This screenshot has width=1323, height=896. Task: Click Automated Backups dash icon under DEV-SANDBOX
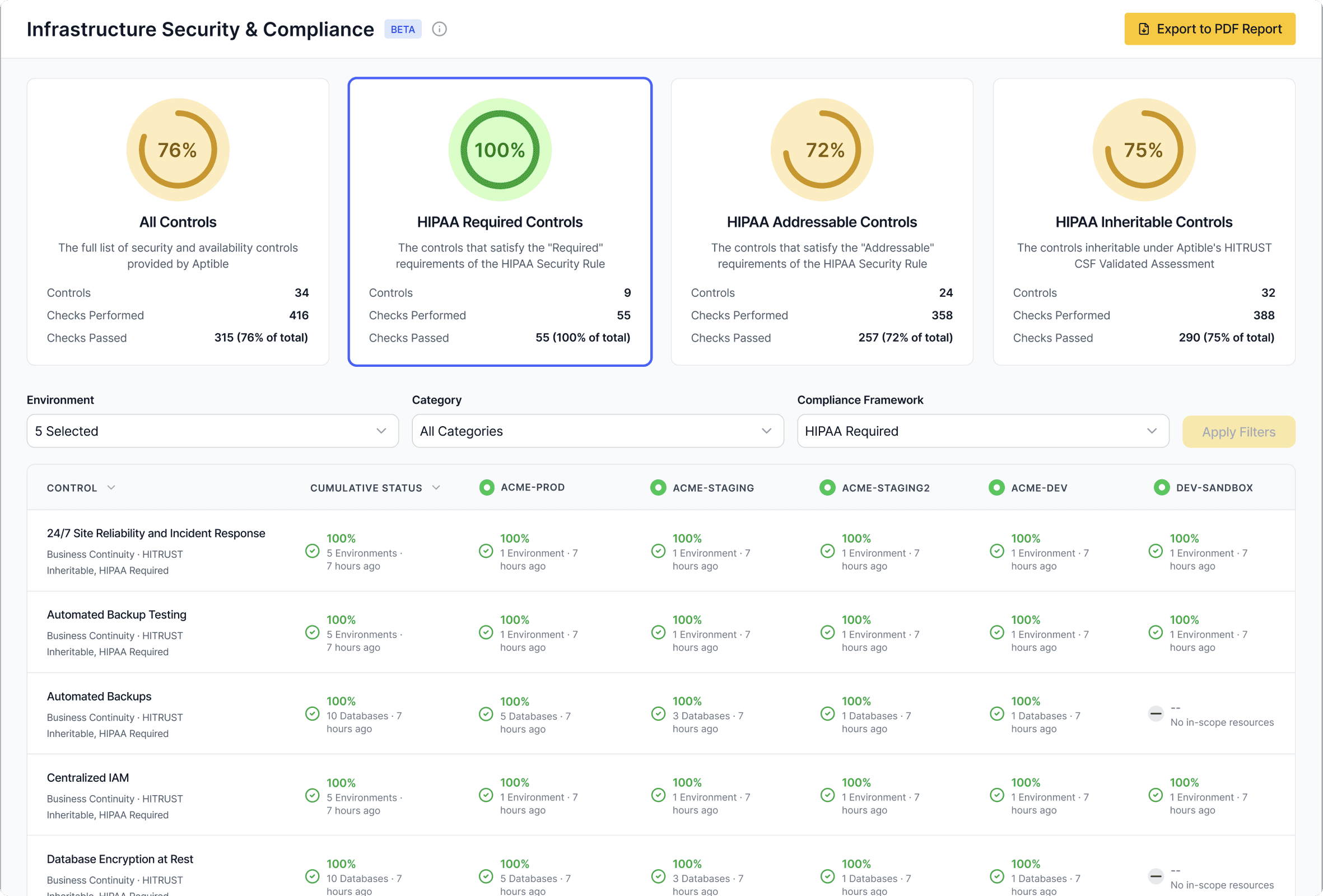tap(1155, 714)
